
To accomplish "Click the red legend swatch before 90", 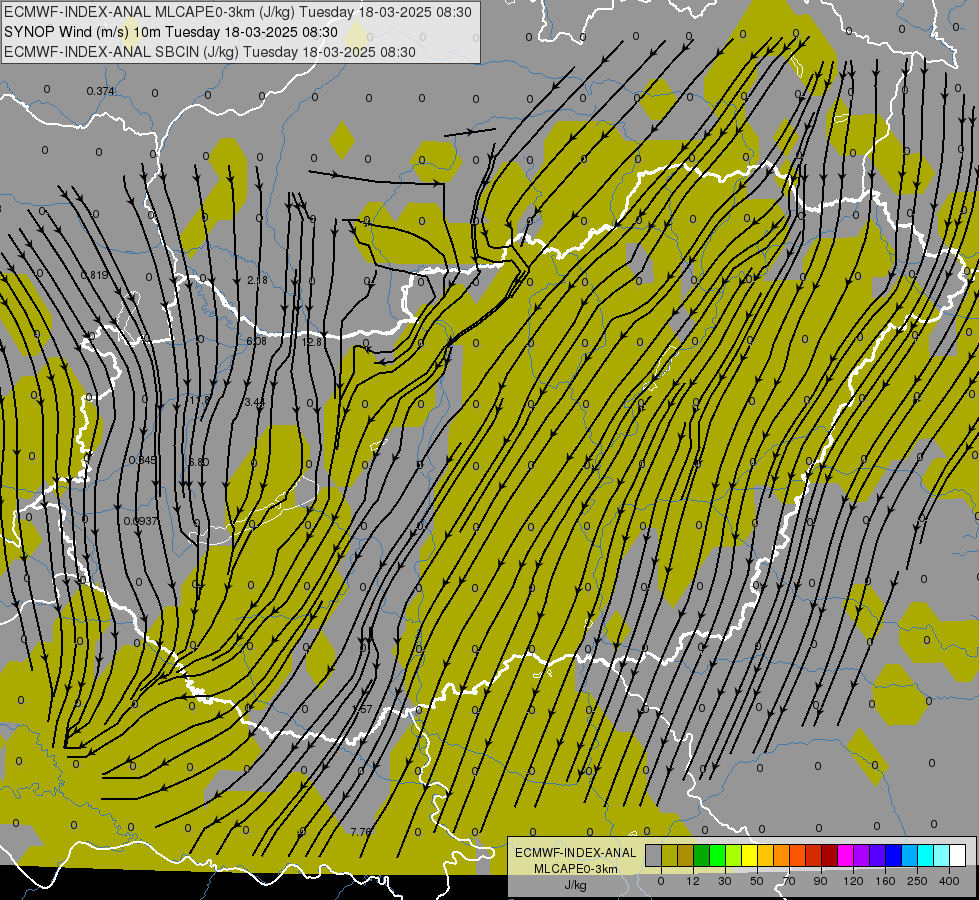I will [814, 855].
